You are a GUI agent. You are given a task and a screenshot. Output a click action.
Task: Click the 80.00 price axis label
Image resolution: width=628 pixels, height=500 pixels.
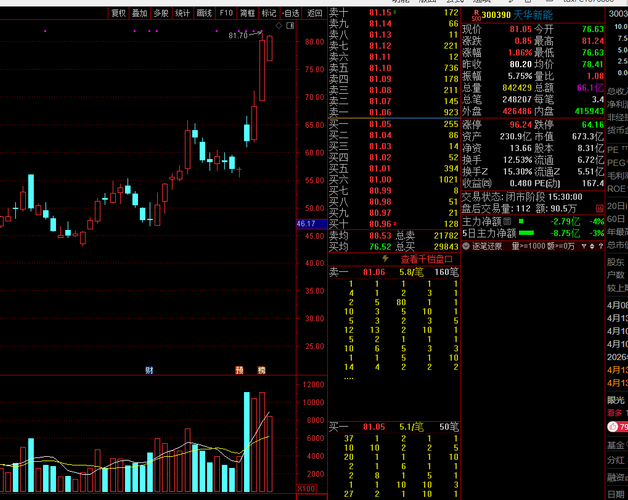(x=314, y=42)
